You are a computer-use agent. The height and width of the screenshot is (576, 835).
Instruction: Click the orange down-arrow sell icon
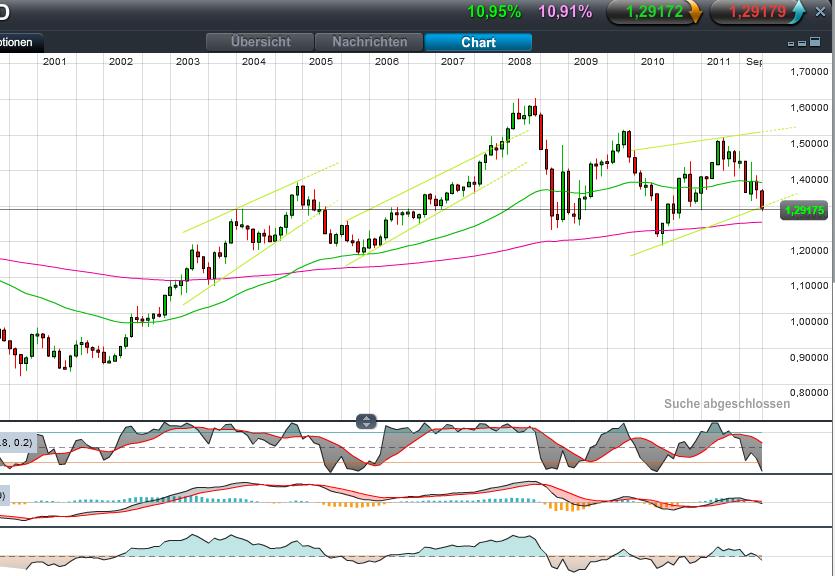(x=694, y=13)
